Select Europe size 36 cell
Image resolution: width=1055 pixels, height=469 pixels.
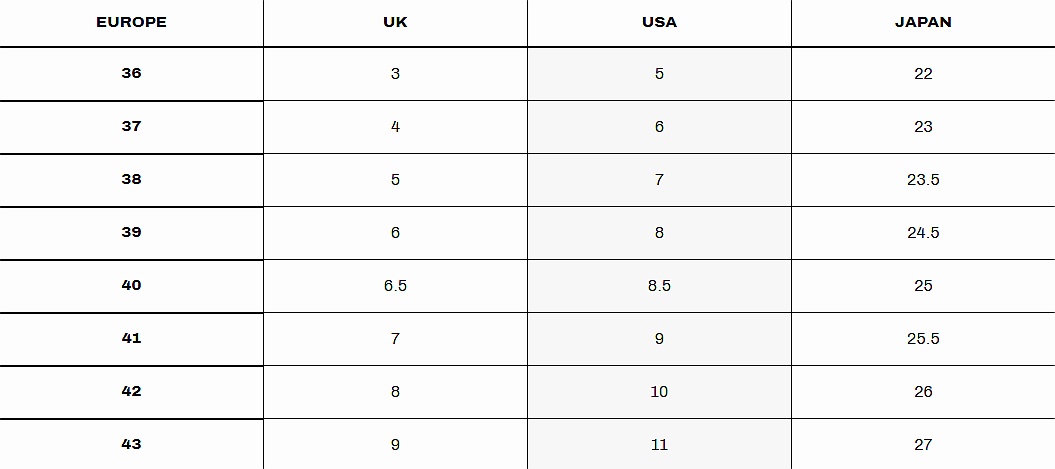coord(131,74)
